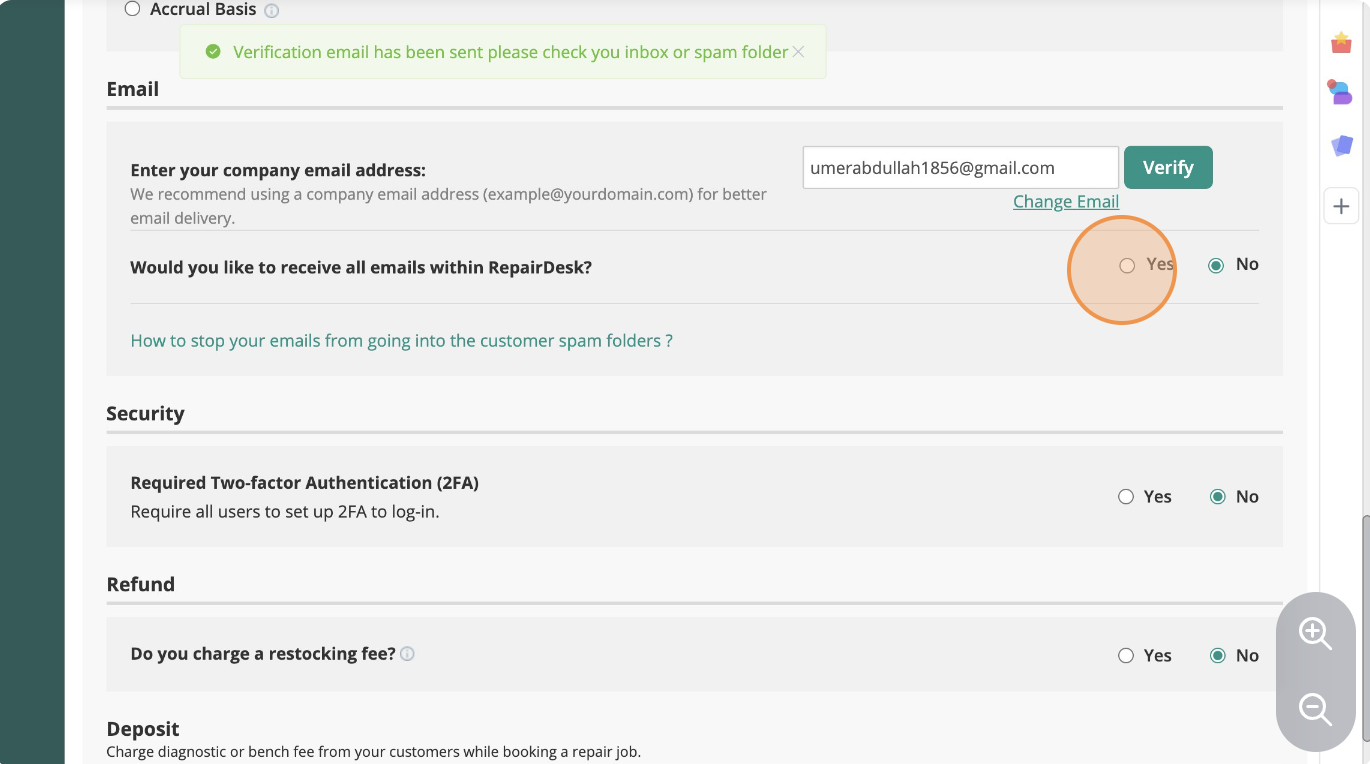
Task: Choose No for charging a restocking fee
Action: 1217,656
